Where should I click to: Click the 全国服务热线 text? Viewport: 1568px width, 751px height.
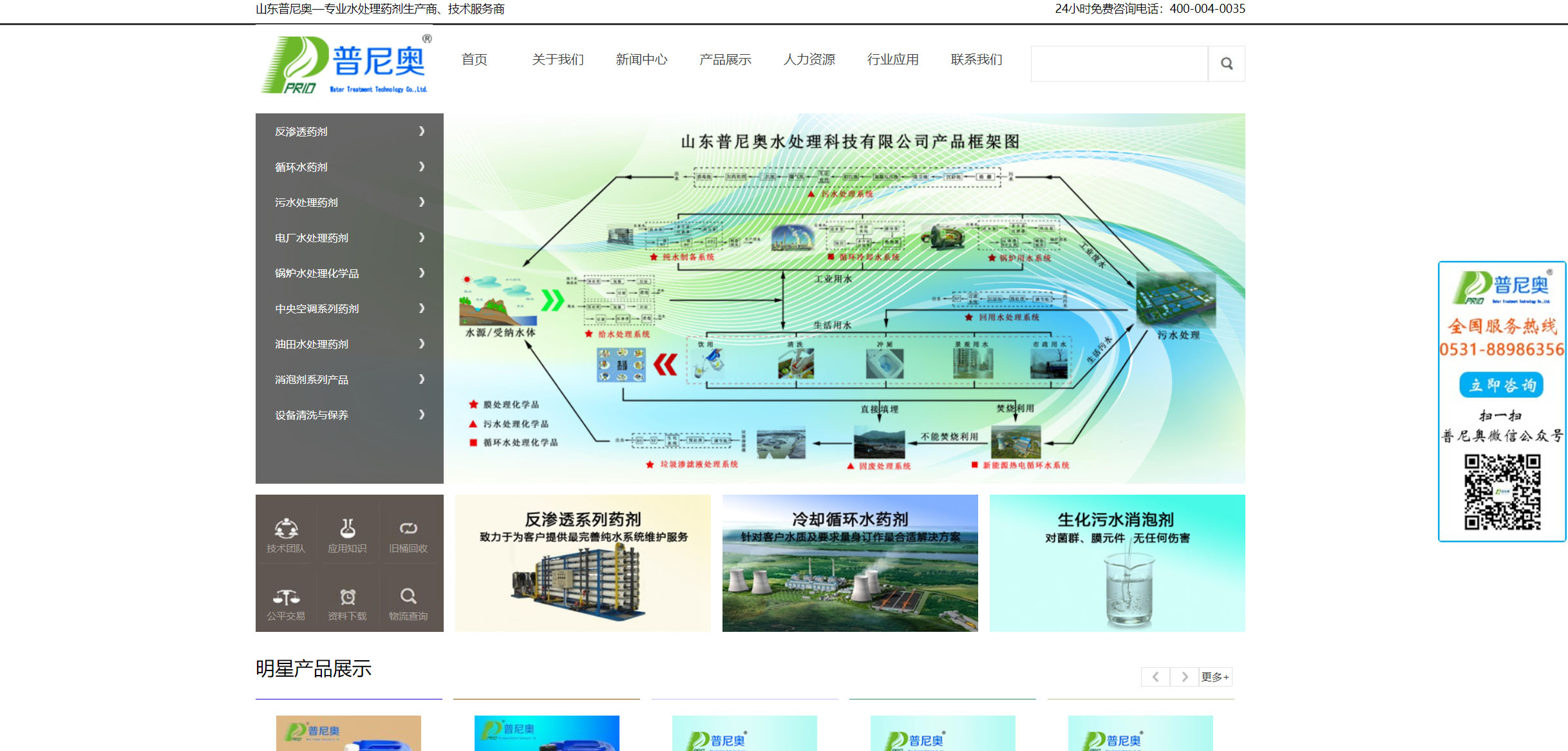coord(1502,327)
